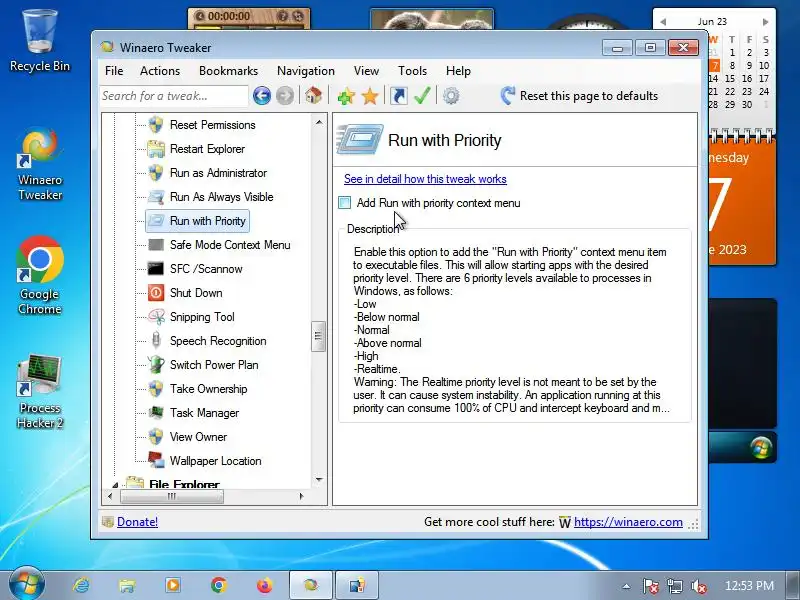Launch Internet Explorer from the taskbar

pyautogui.click(x=81, y=585)
